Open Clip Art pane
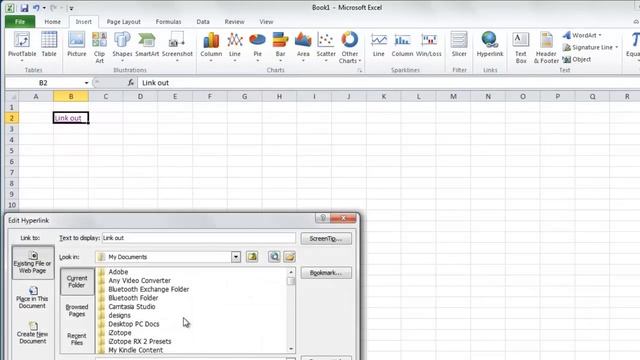Viewport: 640px width, 360px height. point(100,47)
